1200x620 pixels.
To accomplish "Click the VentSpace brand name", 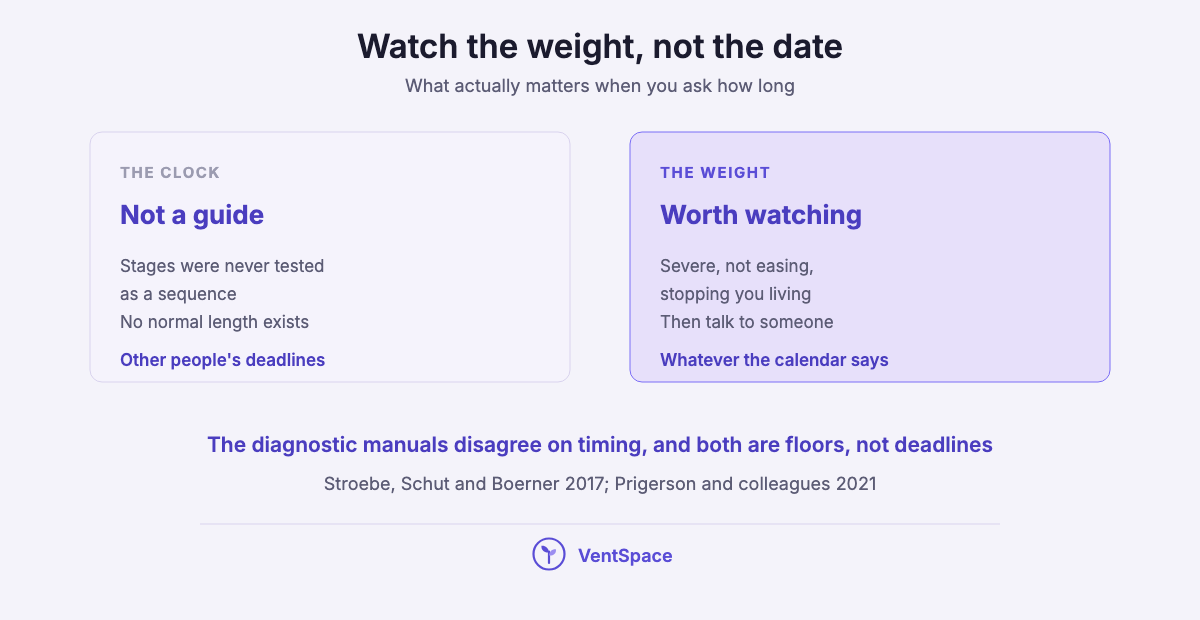I will pyautogui.click(x=625, y=555).
